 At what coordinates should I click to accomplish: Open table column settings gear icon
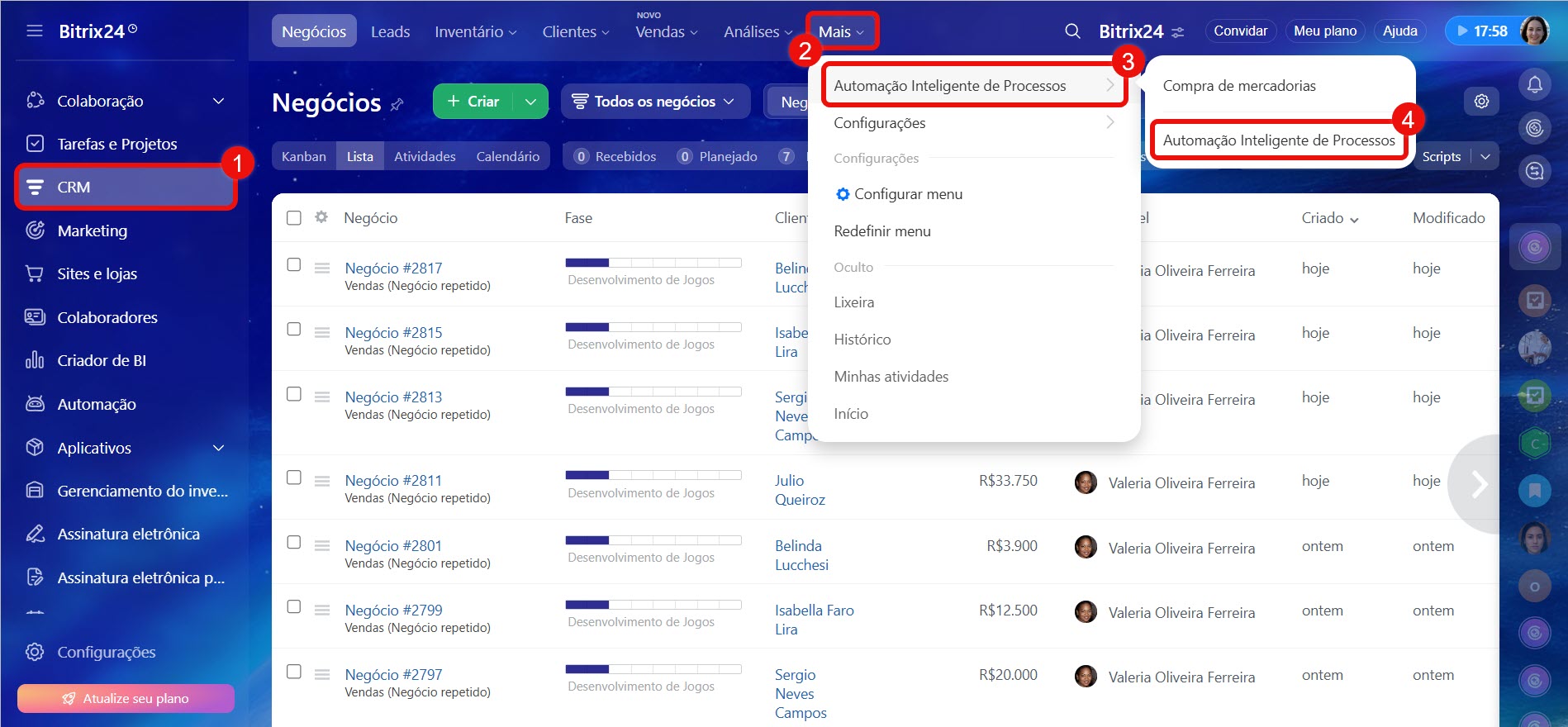pyautogui.click(x=321, y=217)
